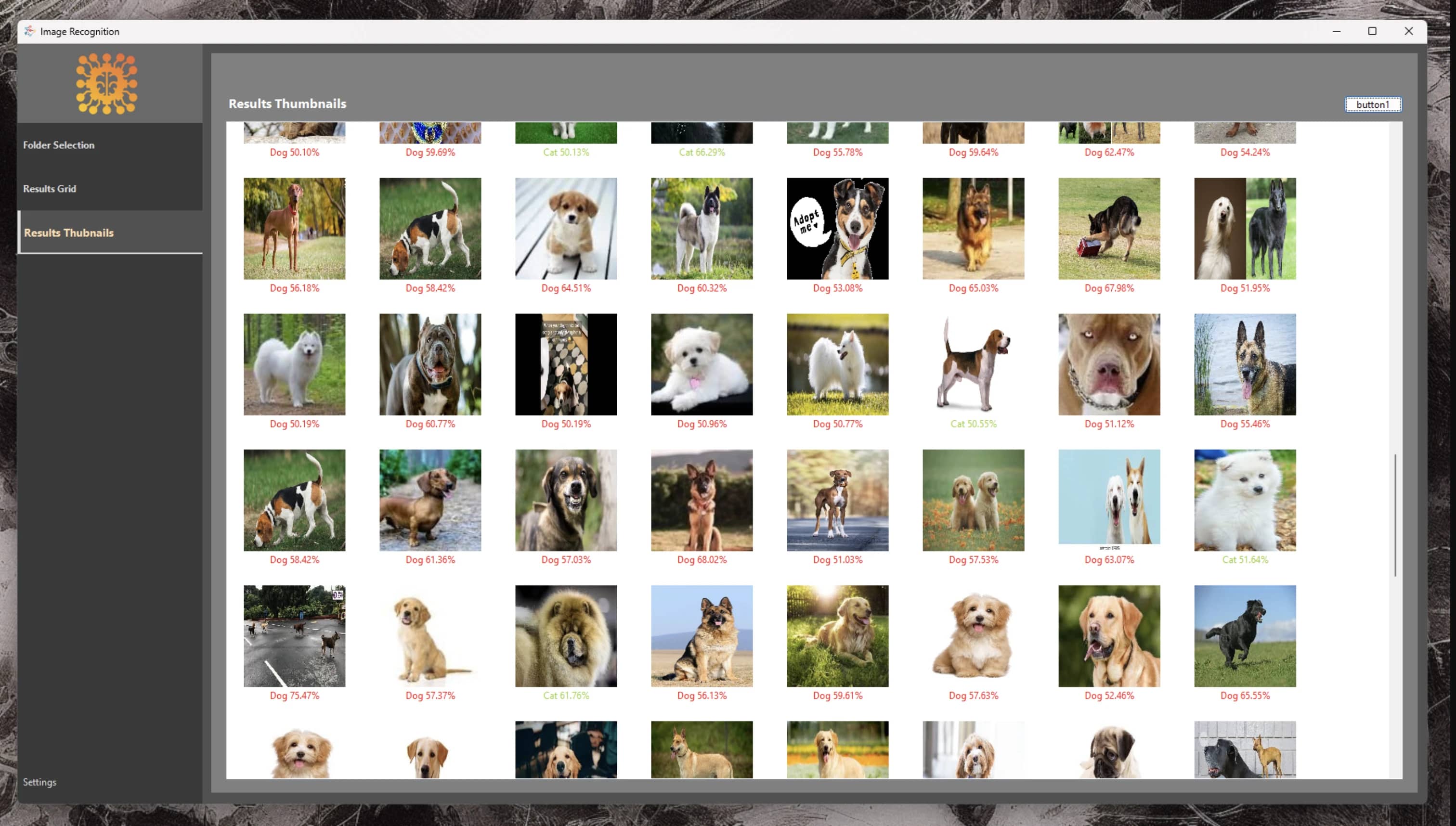Click the thumbnail list vertical scrollbar thumb
The width and height of the screenshot is (1456, 826).
1395,515
